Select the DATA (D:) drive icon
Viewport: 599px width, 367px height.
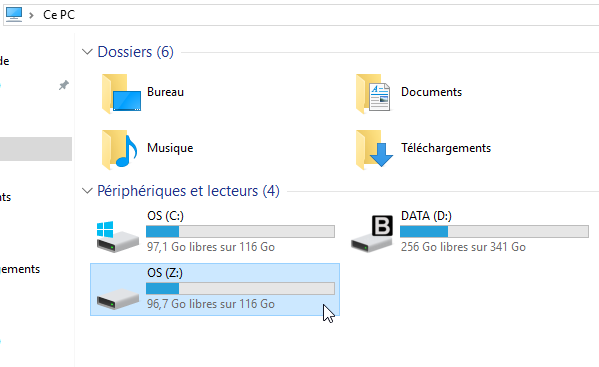coord(372,234)
